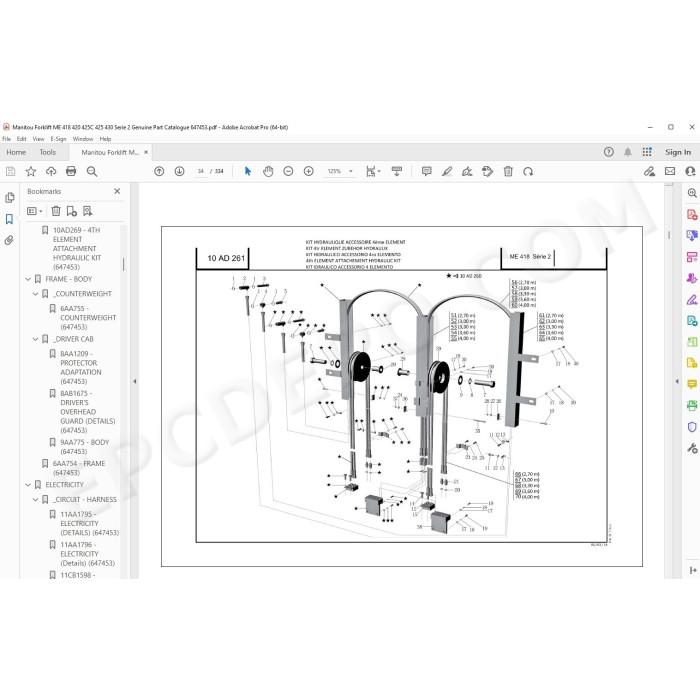Open the Edit menu
This screenshot has height=700, width=700.
[21, 139]
